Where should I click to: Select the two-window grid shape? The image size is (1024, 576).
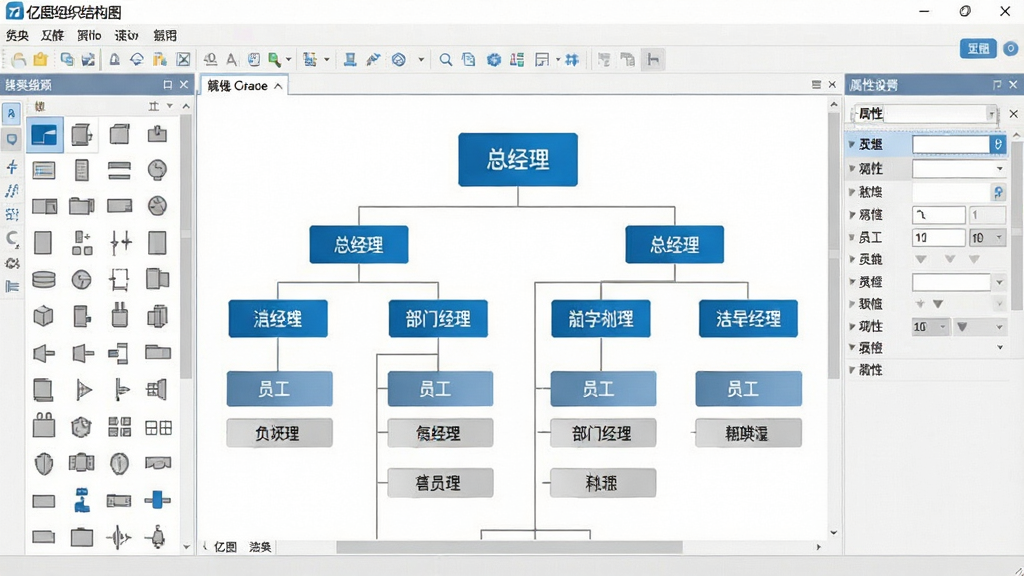158,428
